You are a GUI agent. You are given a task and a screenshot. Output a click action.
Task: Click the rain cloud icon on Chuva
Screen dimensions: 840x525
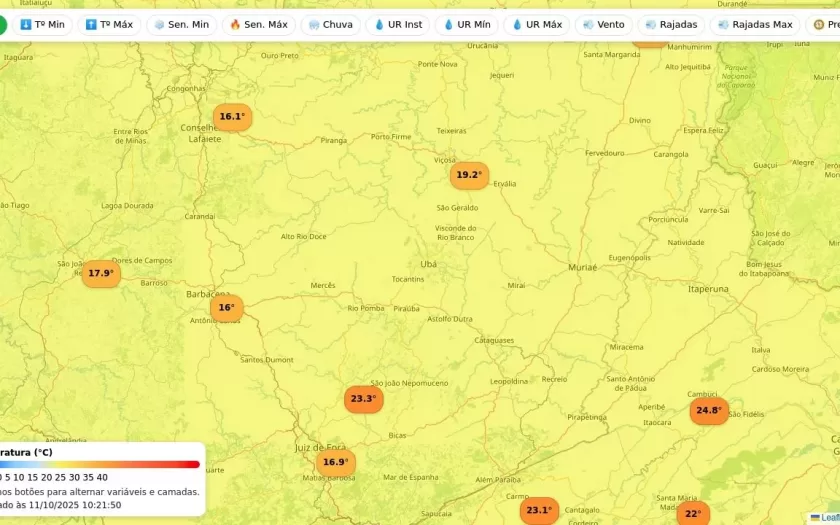coord(314,25)
